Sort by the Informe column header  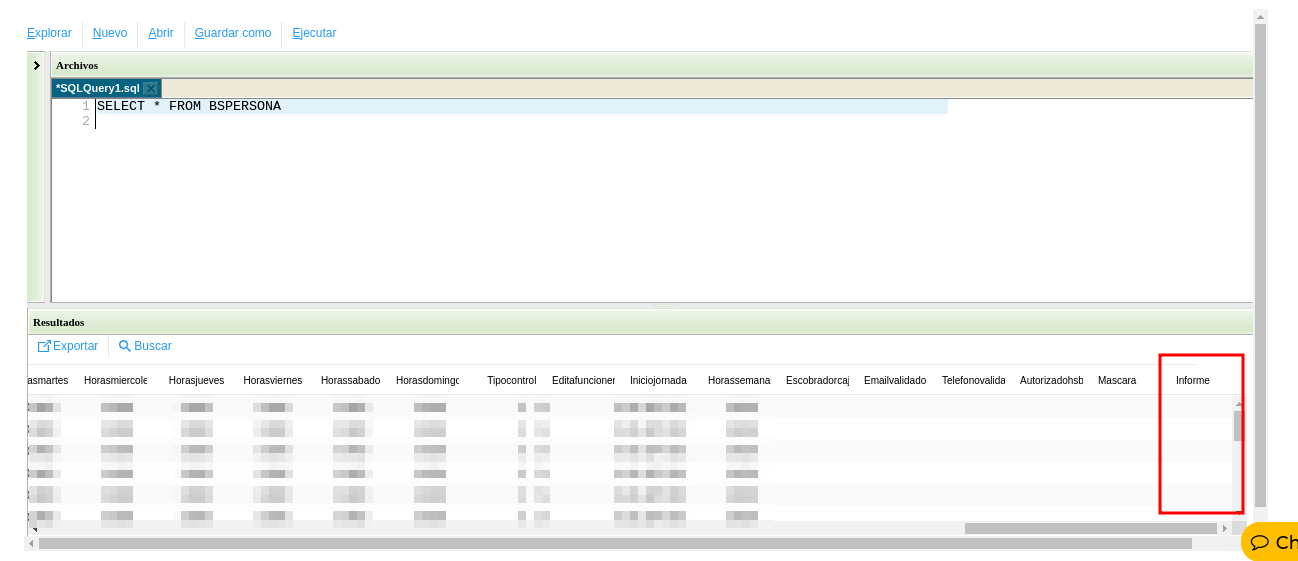[1192, 381]
